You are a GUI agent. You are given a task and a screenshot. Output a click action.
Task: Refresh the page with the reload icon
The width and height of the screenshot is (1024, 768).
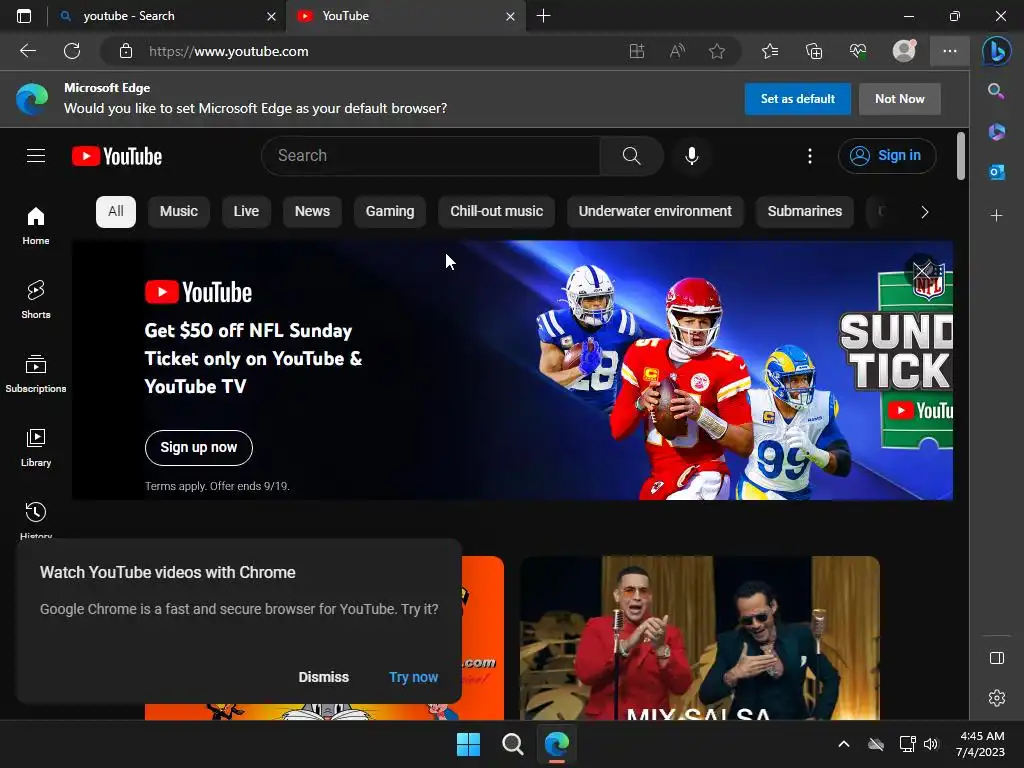(72, 51)
